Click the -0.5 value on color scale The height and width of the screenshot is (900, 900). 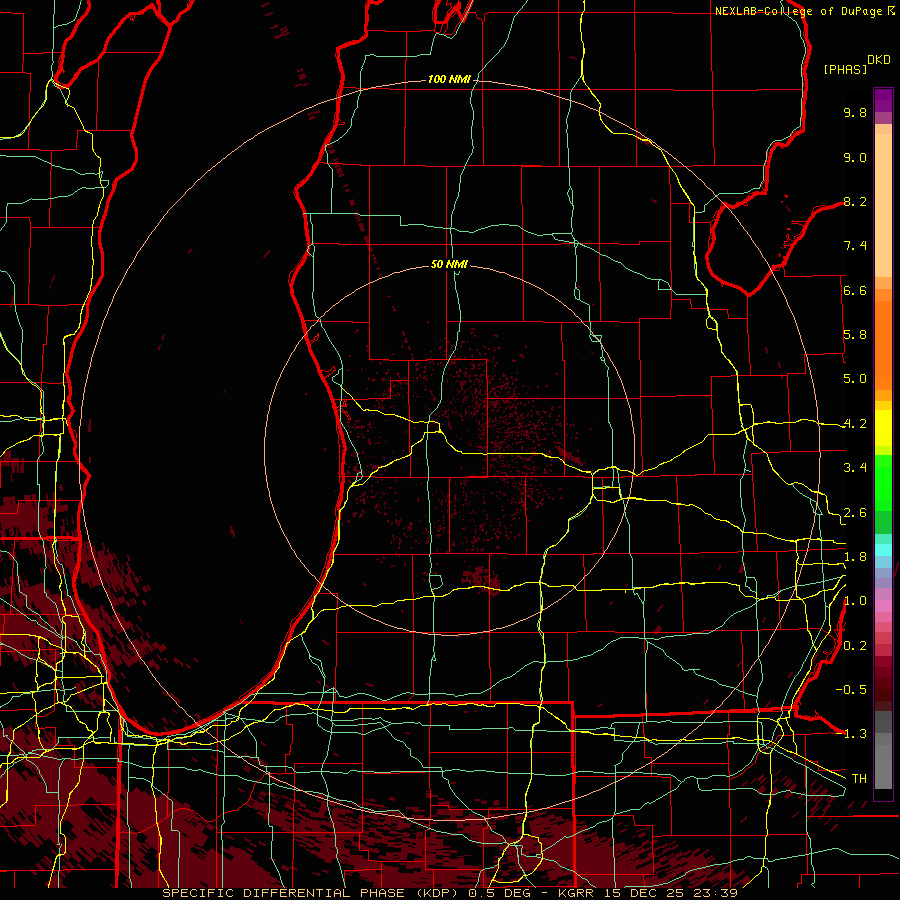851,690
